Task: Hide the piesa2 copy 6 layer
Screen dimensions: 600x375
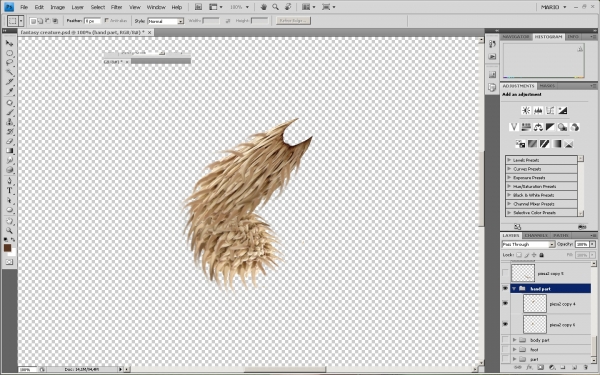Action: click(505, 324)
